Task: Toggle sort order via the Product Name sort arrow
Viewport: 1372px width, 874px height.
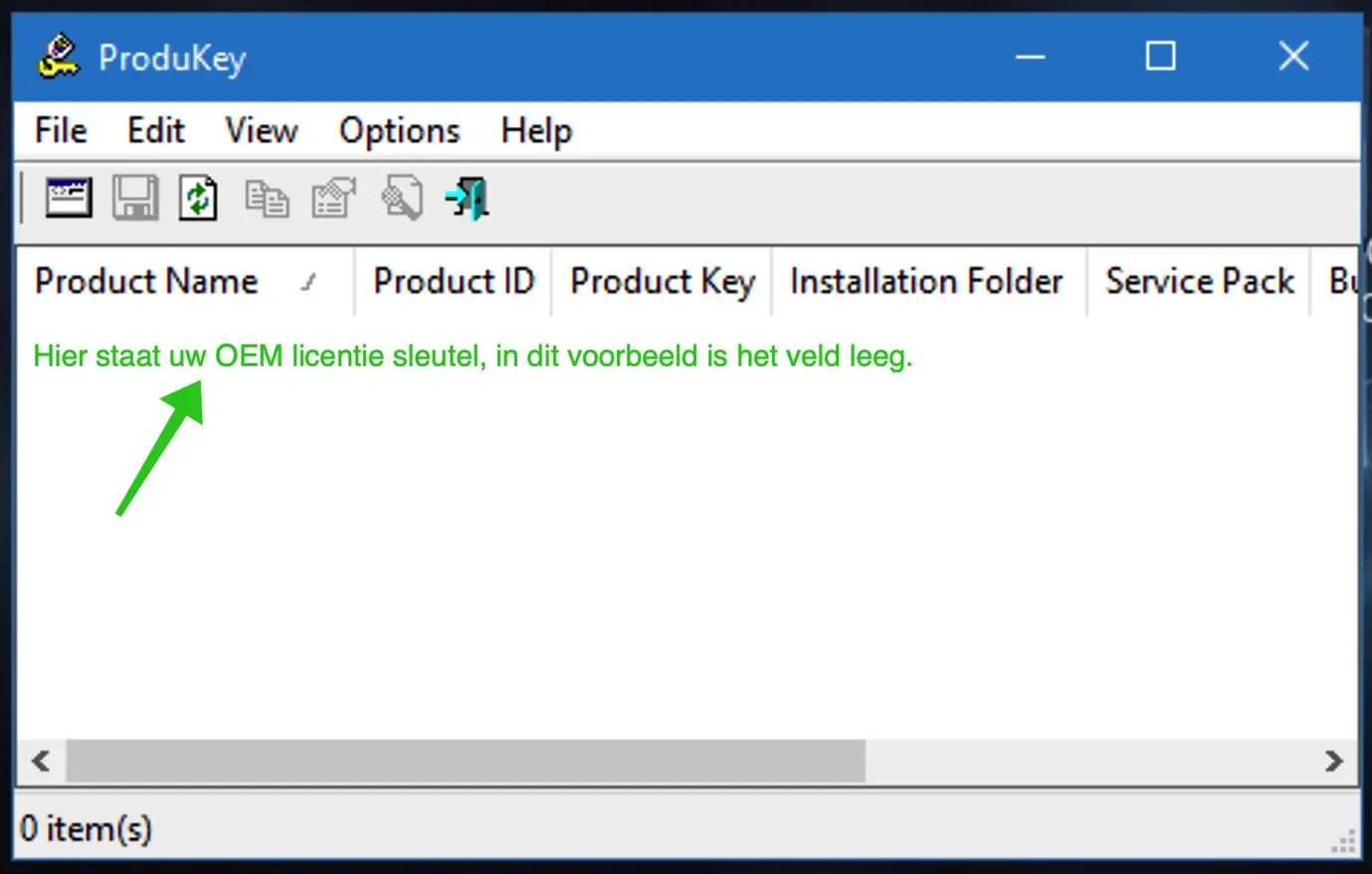Action: tap(309, 283)
